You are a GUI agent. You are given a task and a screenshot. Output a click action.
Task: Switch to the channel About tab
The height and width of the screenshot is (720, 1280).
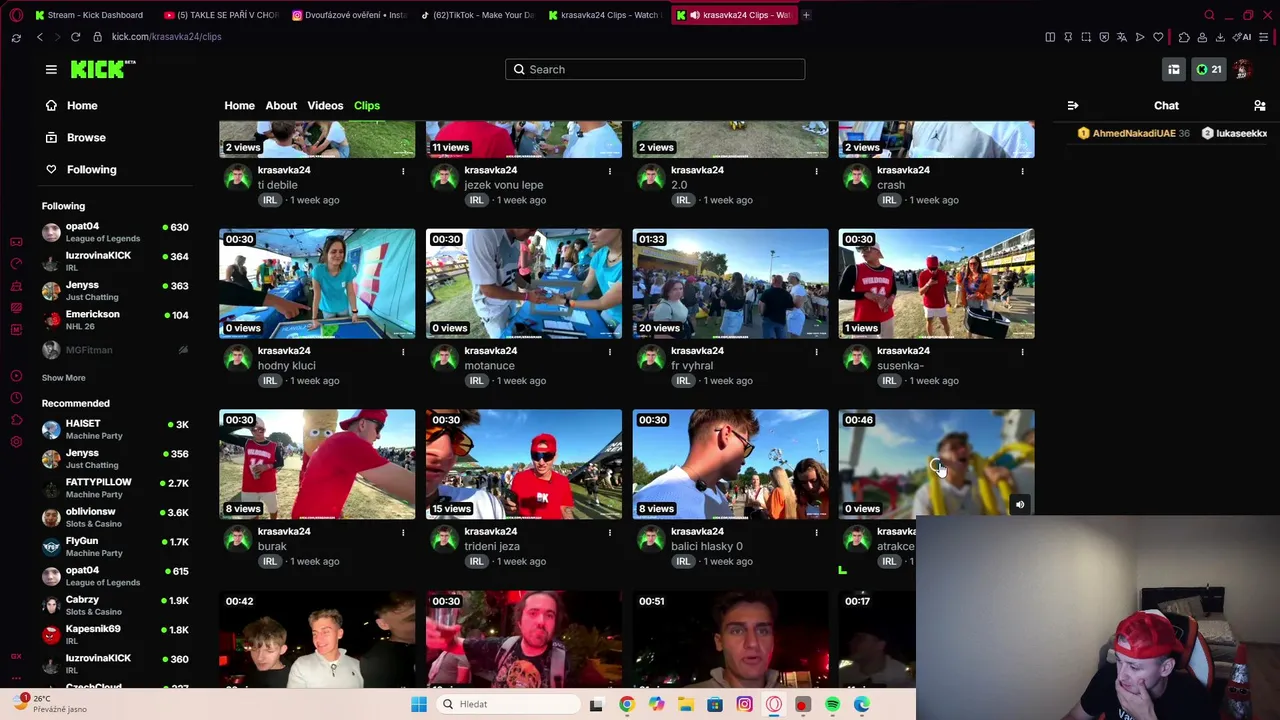tap(281, 105)
